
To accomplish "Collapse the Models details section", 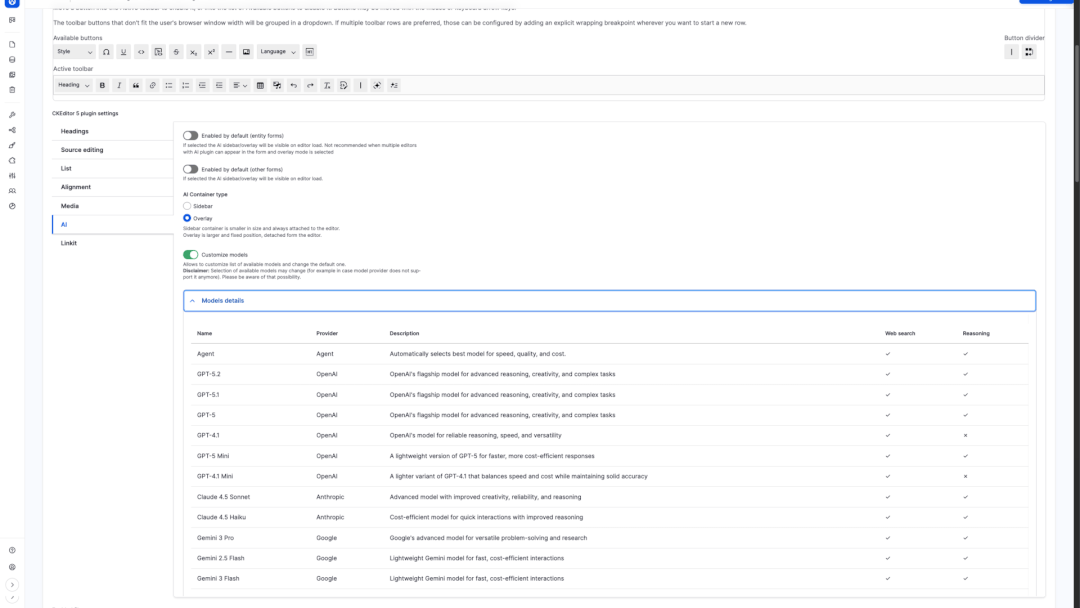I will [x=609, y=301].
